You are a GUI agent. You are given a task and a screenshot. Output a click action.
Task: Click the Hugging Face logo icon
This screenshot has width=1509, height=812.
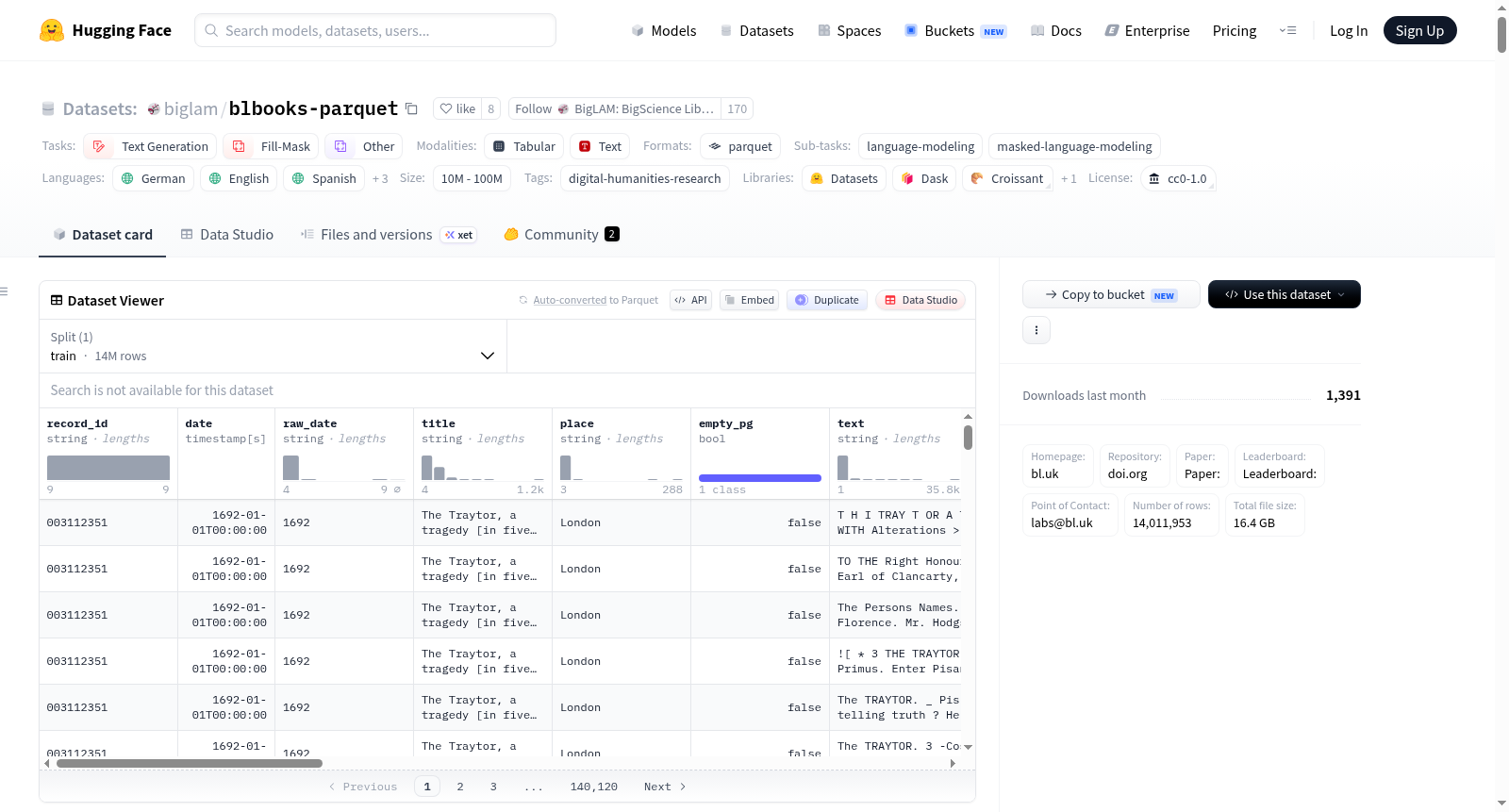(x=52, y=30)
